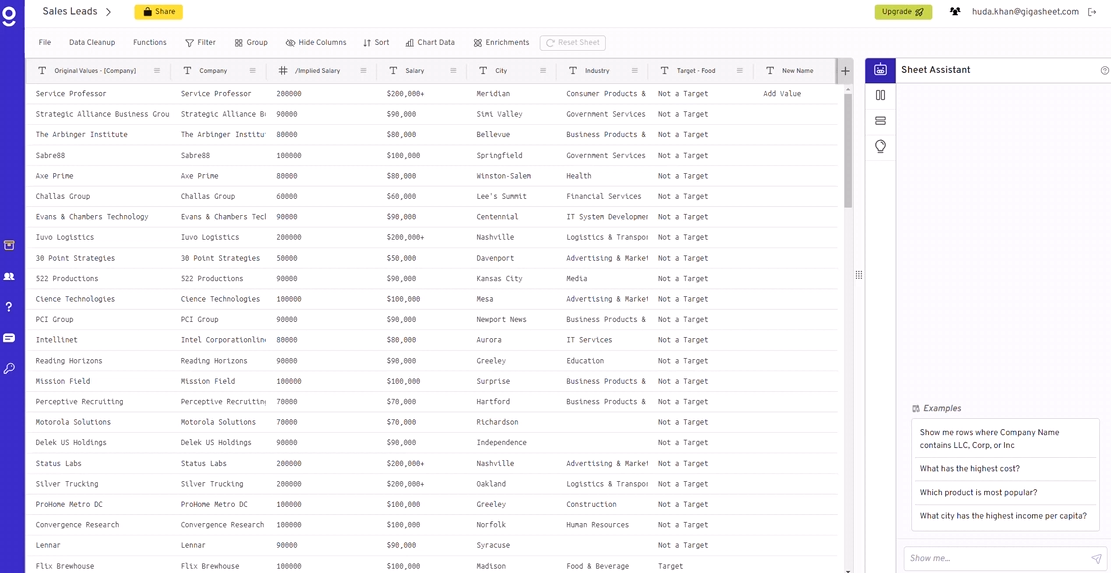Click the yellow Share button
The height and width of the screenshot is (573, 1111).
coord(159,12)
